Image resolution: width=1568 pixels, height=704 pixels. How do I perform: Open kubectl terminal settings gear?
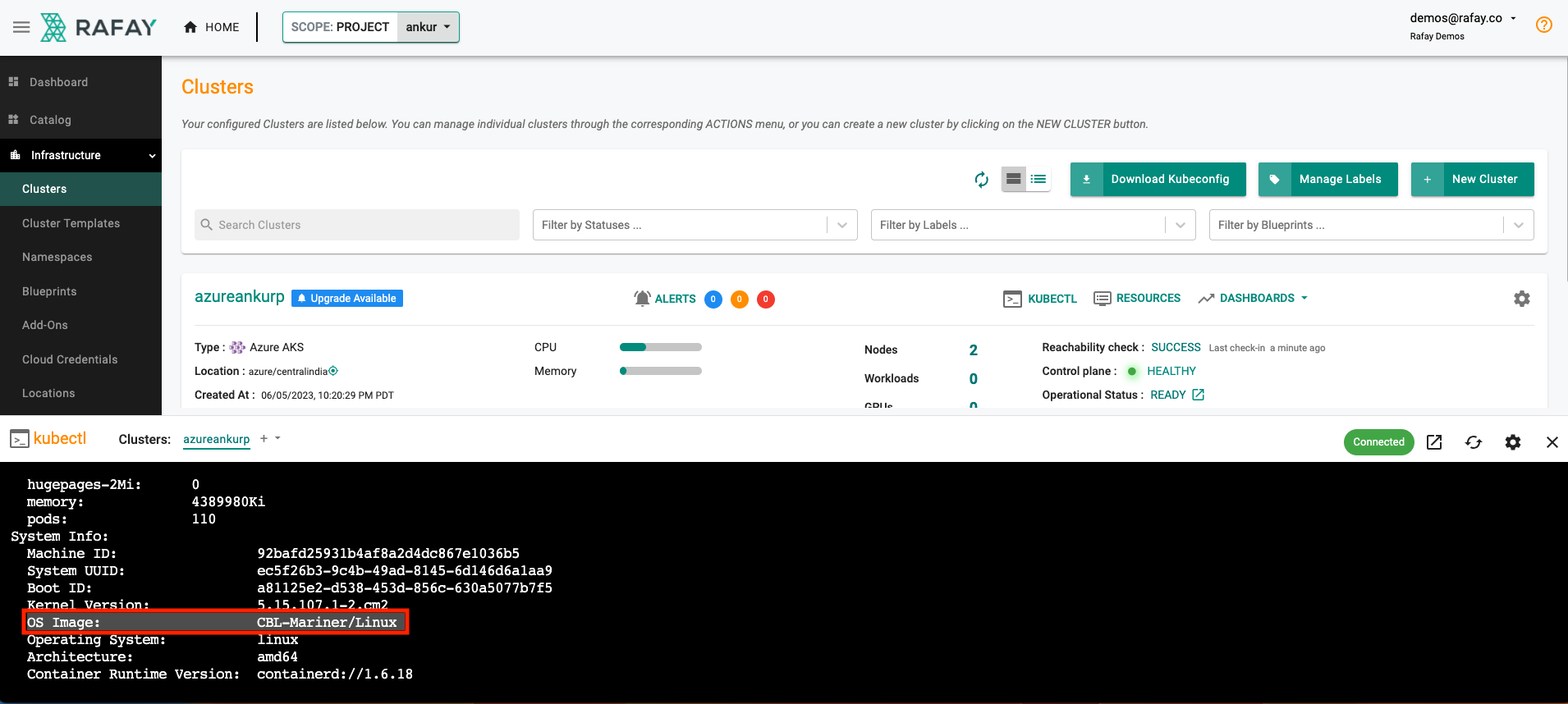(x=1513, y=442)
